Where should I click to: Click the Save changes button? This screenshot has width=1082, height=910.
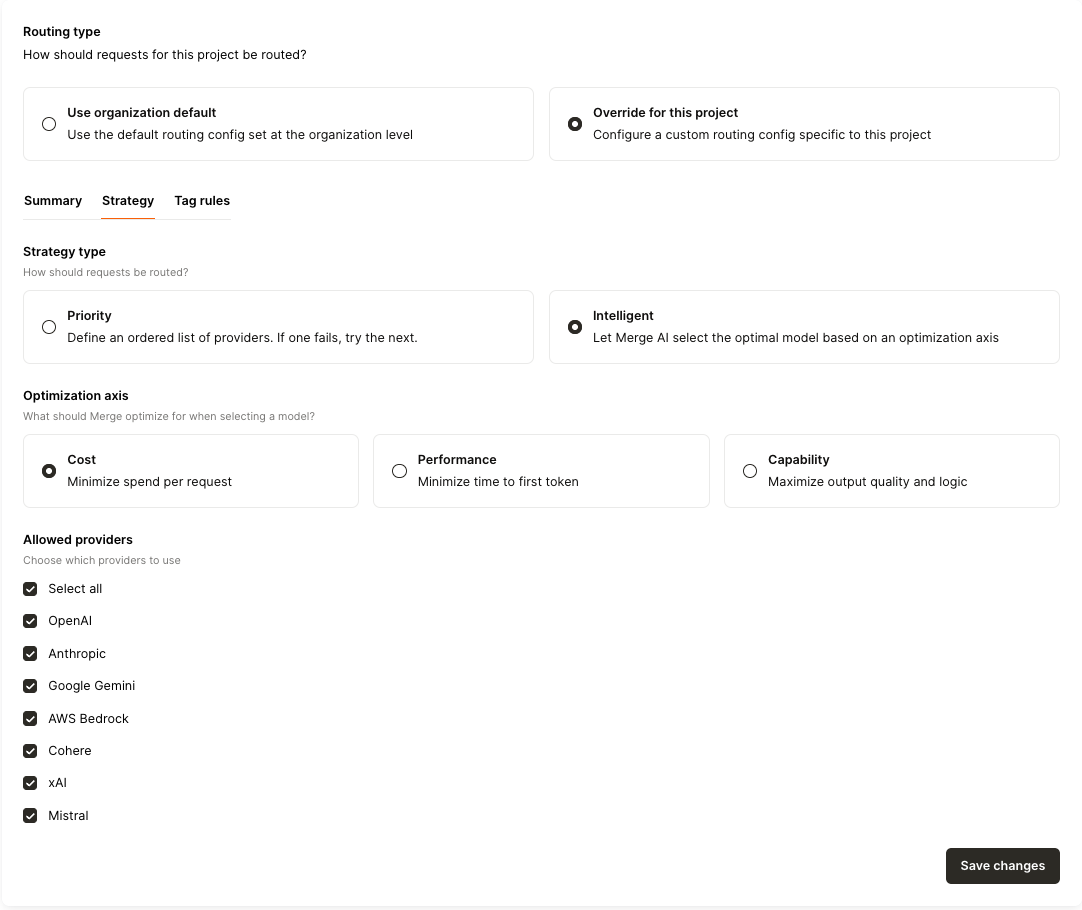(1002, 866)
